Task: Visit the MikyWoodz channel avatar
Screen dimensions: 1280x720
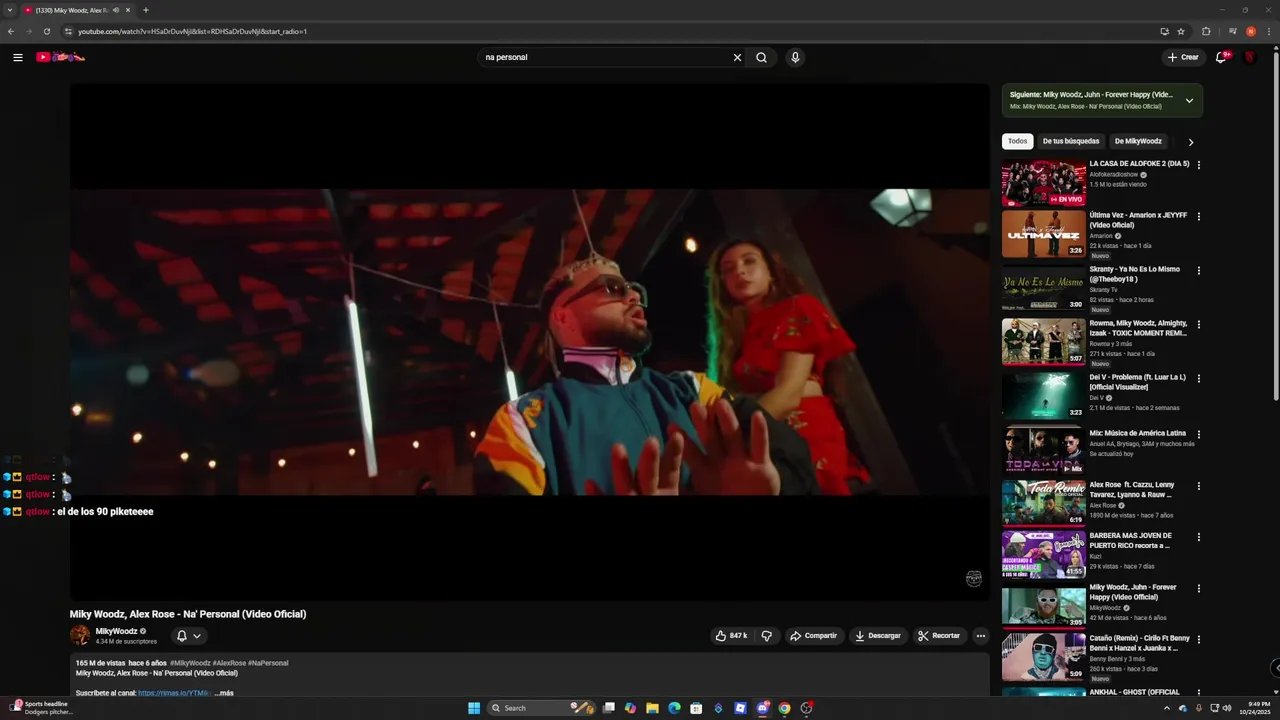Action: pyautogui.click(x=80, y=635)
